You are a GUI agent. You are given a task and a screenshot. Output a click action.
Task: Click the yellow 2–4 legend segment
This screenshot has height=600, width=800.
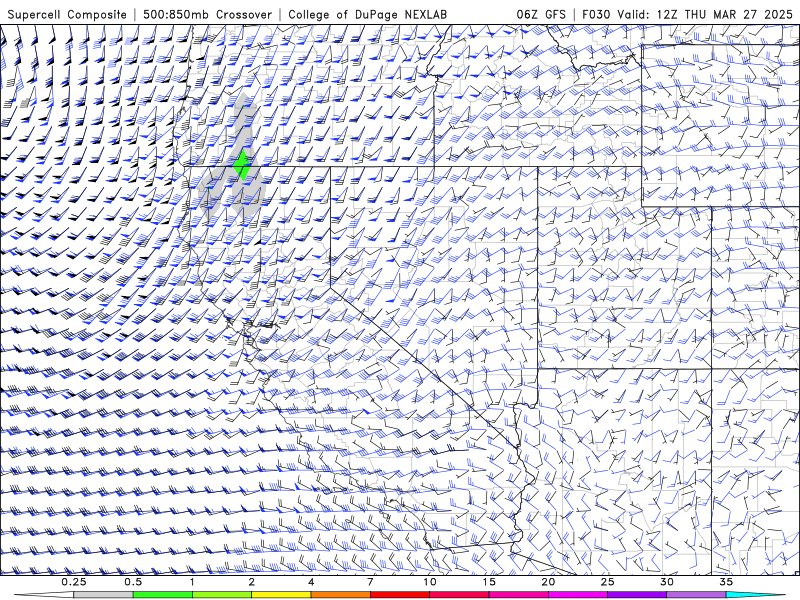coord(281,595)
